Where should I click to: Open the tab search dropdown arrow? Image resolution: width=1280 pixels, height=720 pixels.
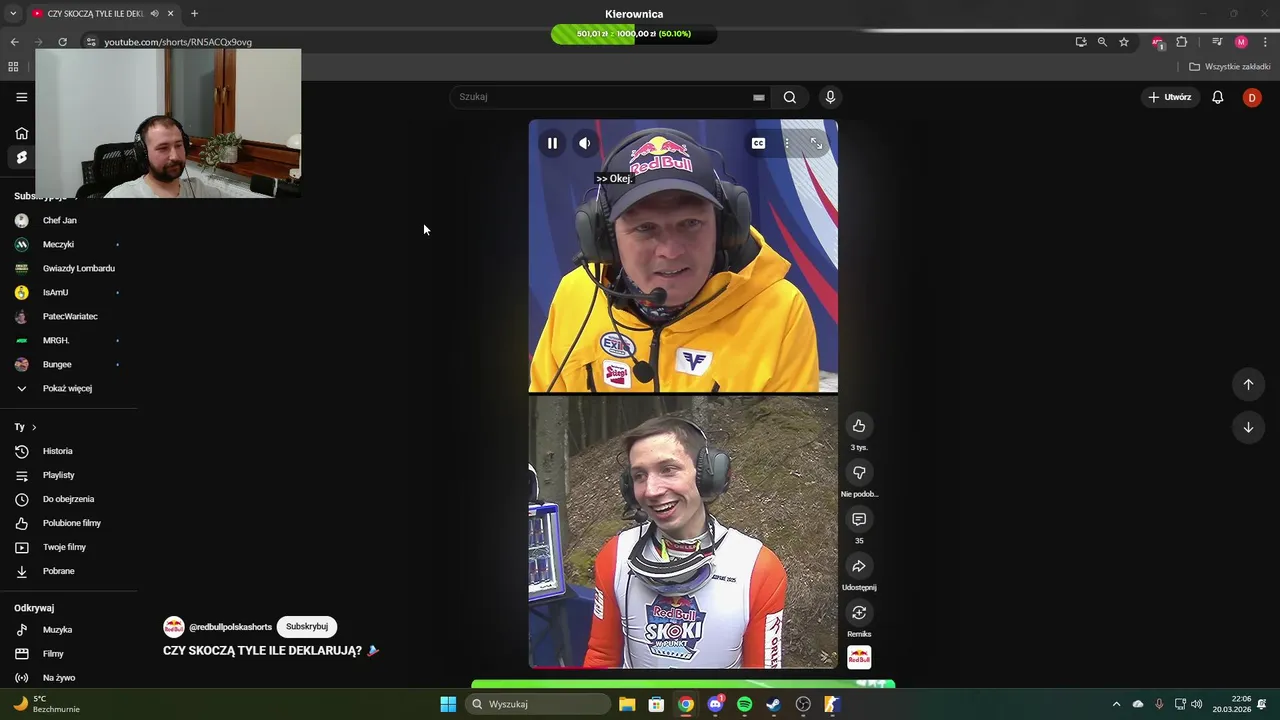coord(13,13)
